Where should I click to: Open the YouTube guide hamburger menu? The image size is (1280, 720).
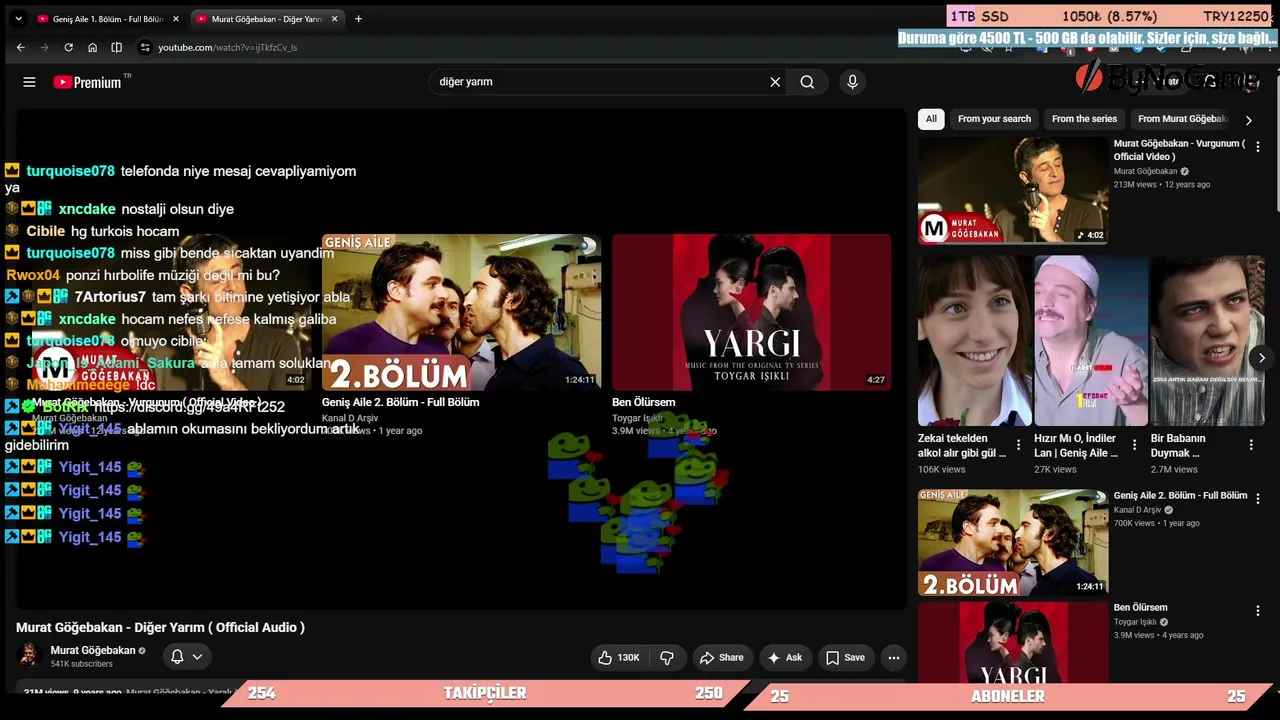point(29,82)
